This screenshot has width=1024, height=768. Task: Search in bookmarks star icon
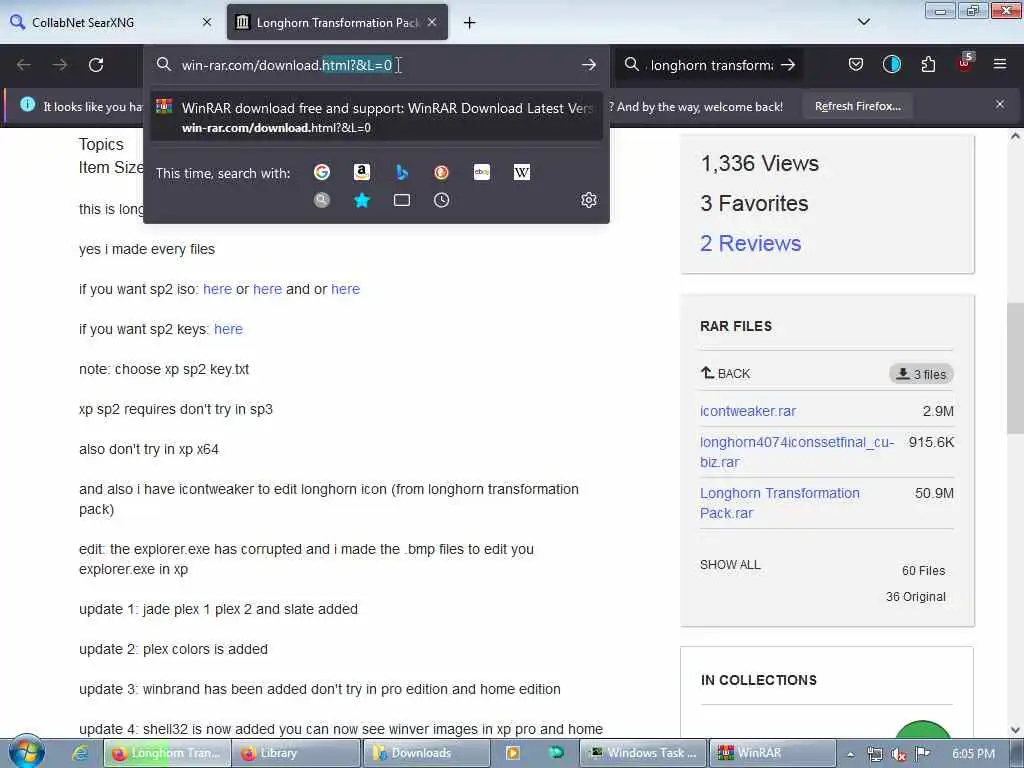click(x=362, y=200)
